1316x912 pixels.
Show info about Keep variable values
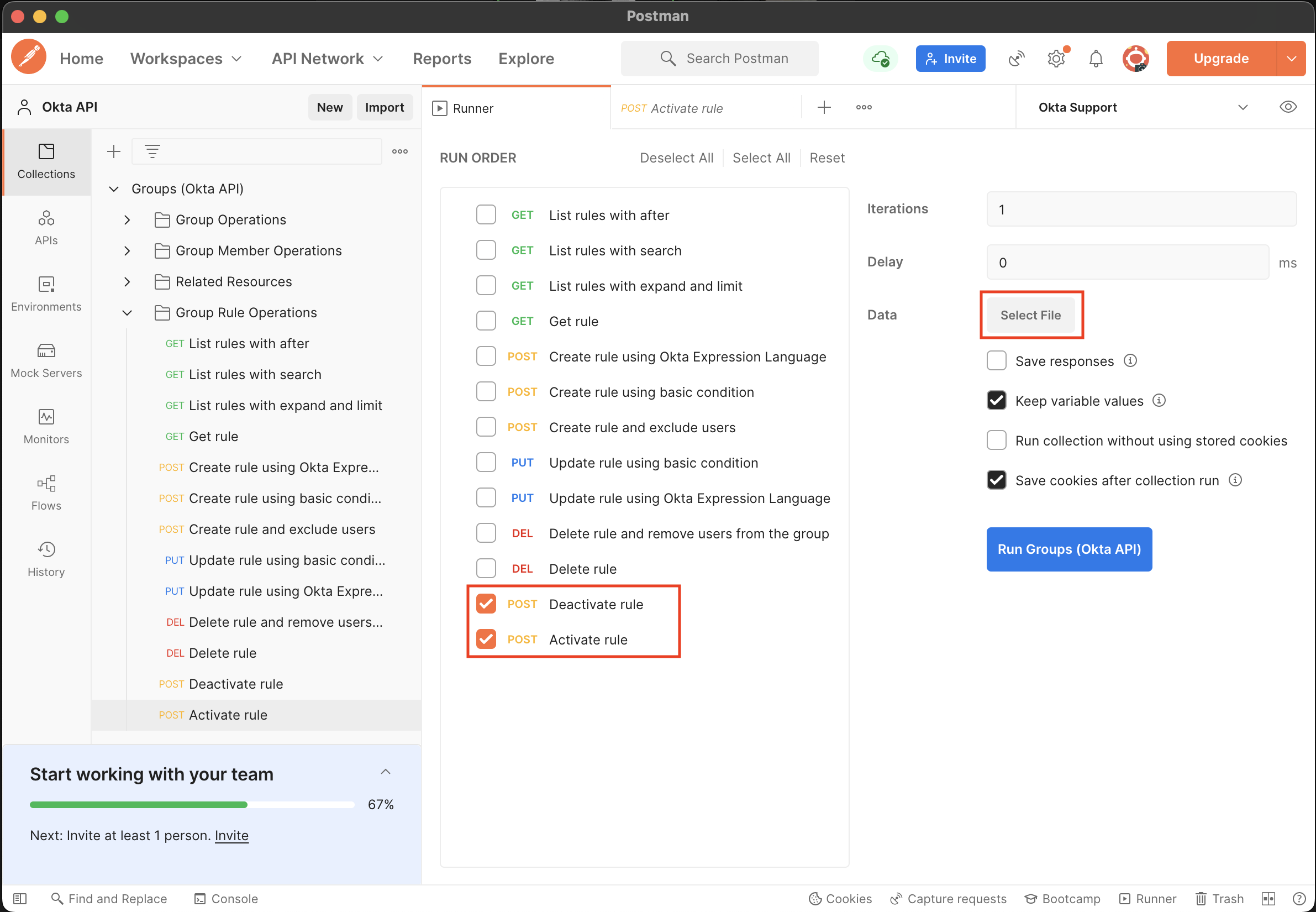click(1159, 401)
